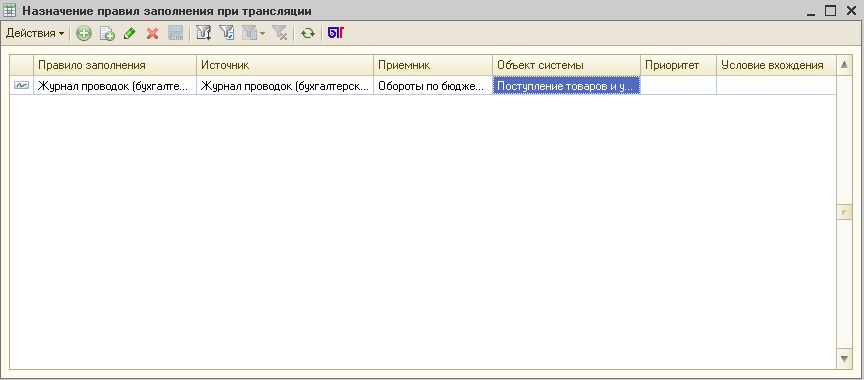Select cell Обороты по бюдже...
864x380 pixels.
433,85
